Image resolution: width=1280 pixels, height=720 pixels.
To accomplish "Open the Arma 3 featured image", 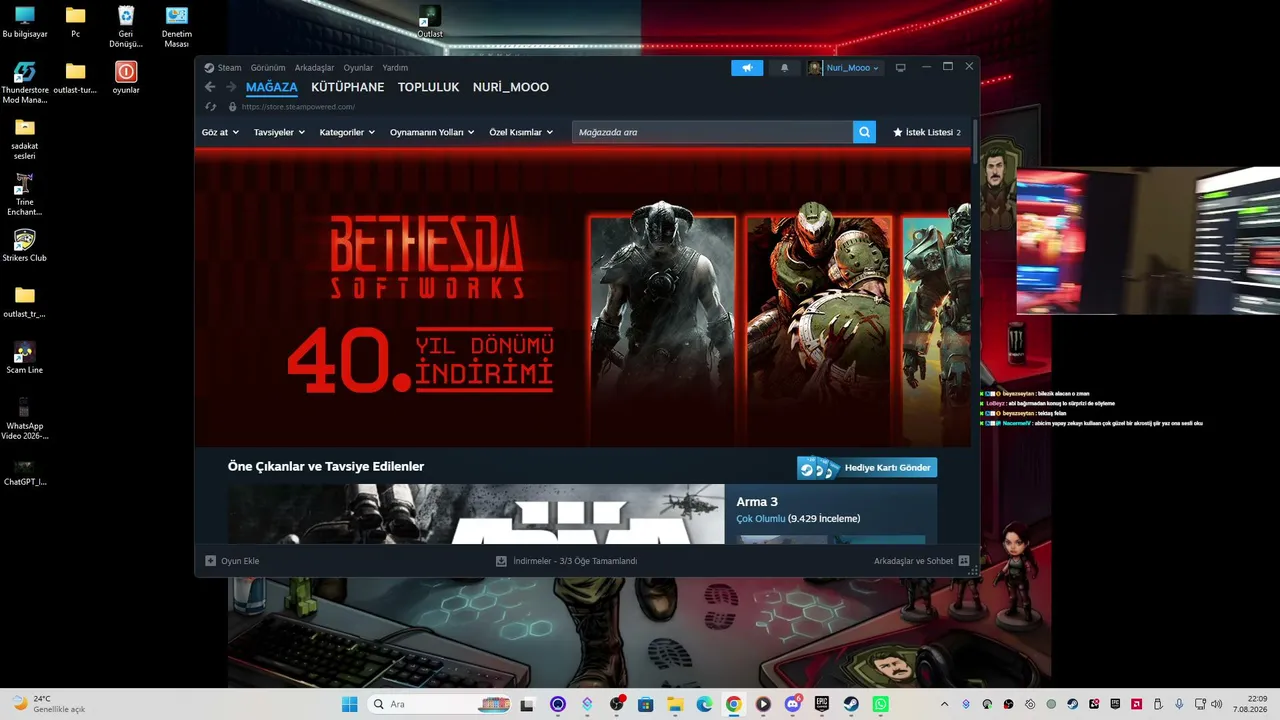I will pos(476,514).
